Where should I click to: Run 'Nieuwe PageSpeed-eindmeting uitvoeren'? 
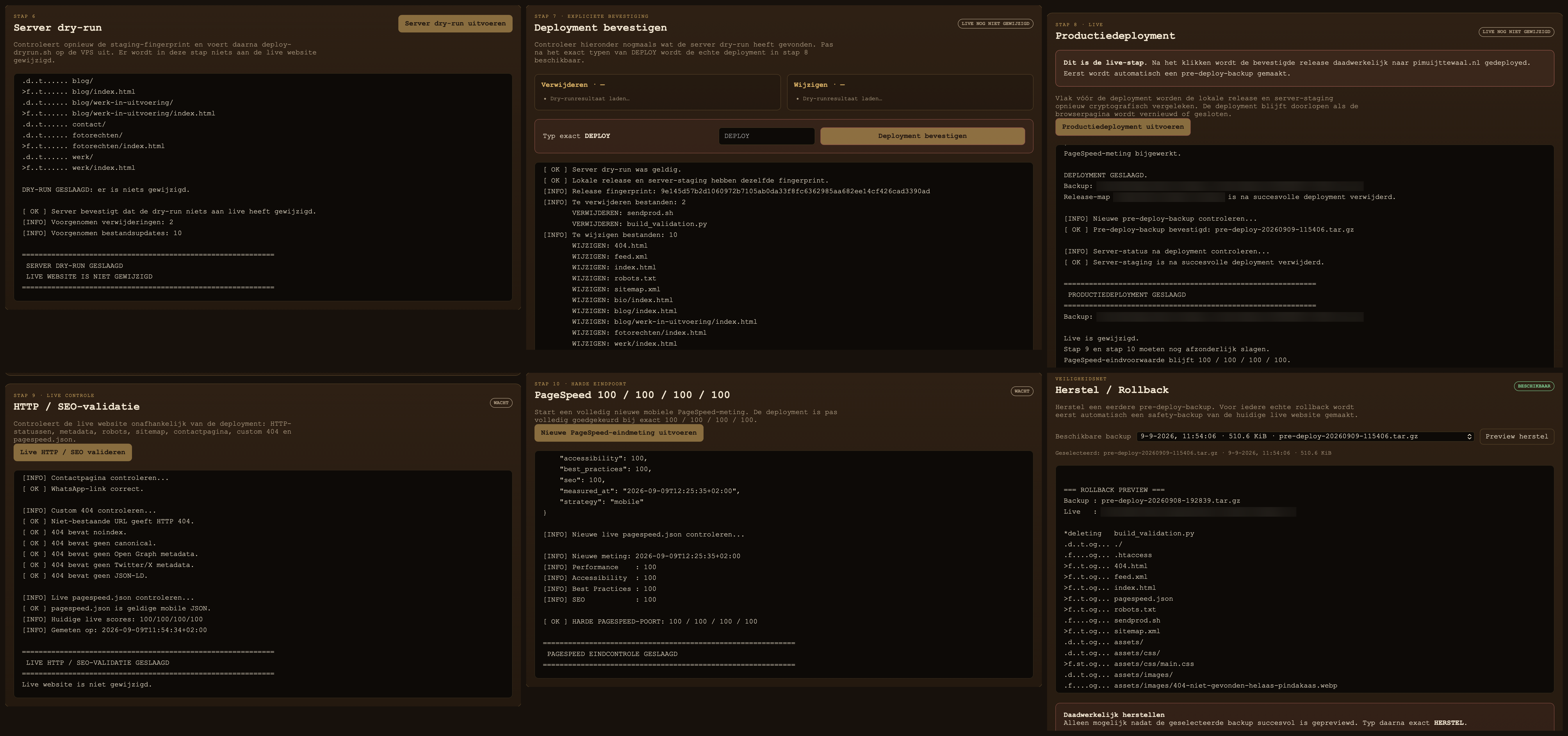(x=618, y=433)
